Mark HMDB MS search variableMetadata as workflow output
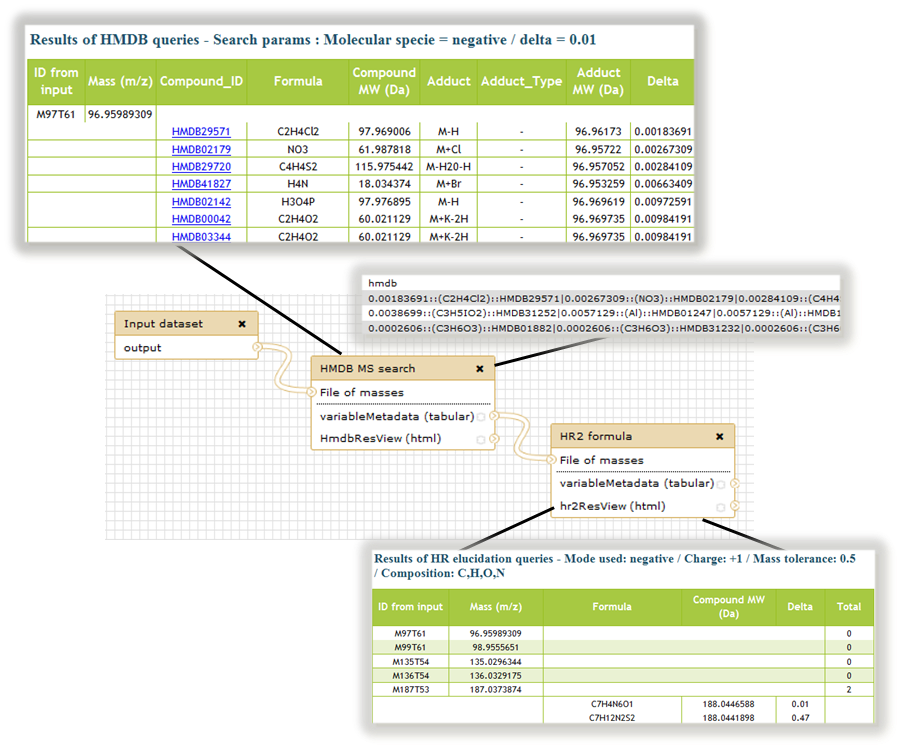This screenshot has height=753, width=905. point(481,417)
